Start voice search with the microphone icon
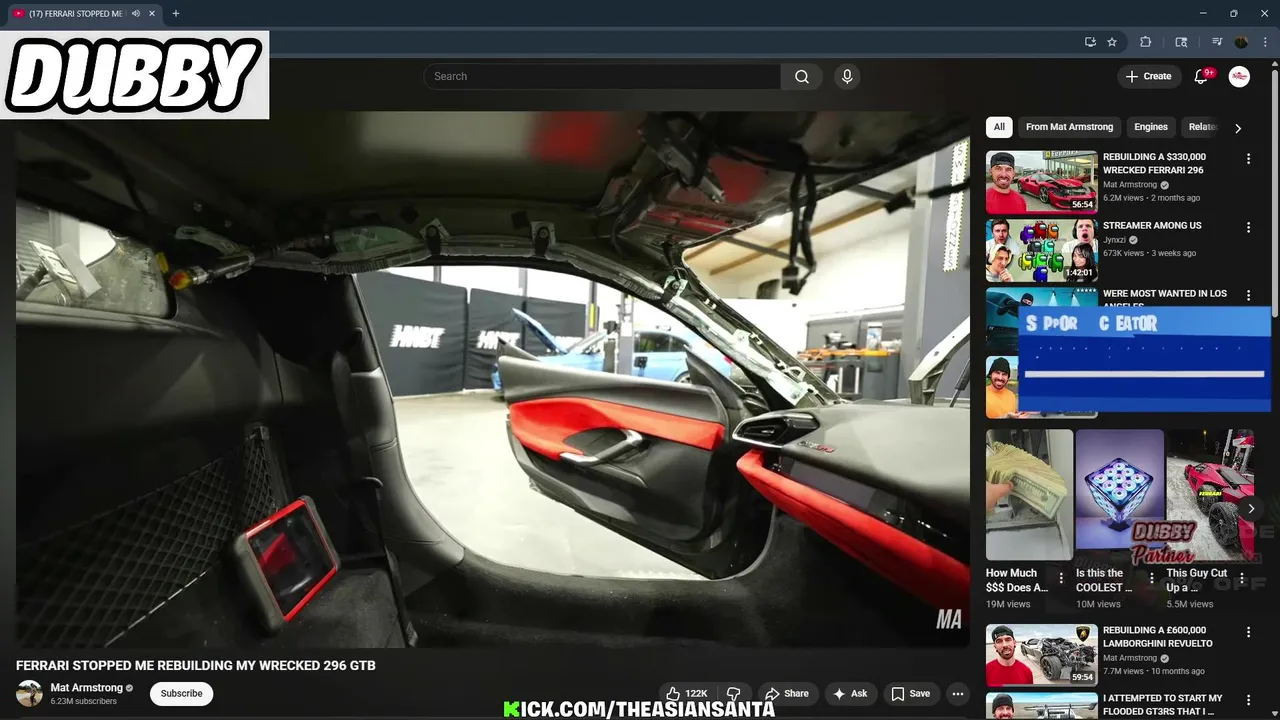The width and height of the screenshot is (1280, 720). (847, 77)
